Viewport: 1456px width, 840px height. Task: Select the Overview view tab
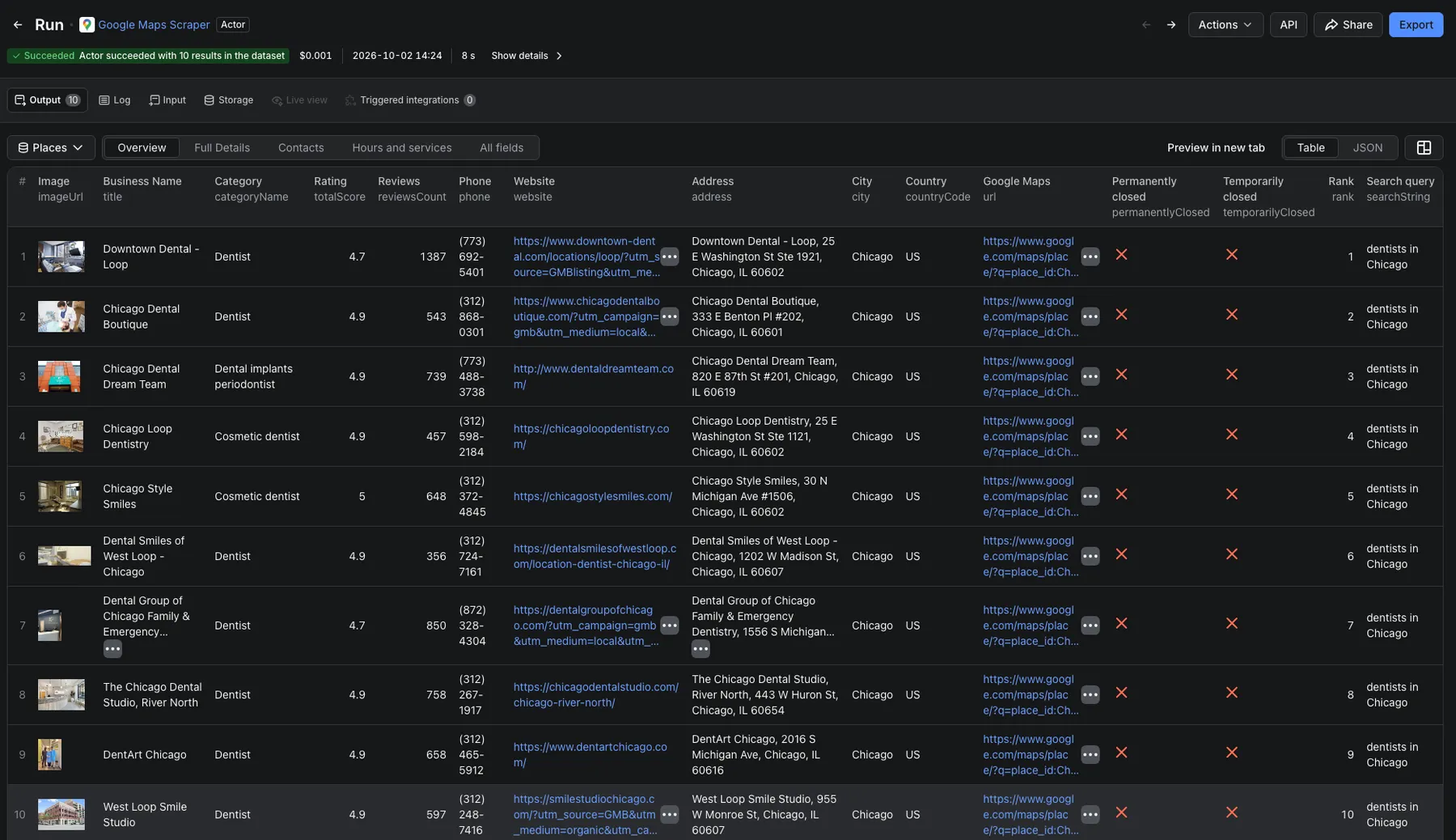tap(142, 147)
